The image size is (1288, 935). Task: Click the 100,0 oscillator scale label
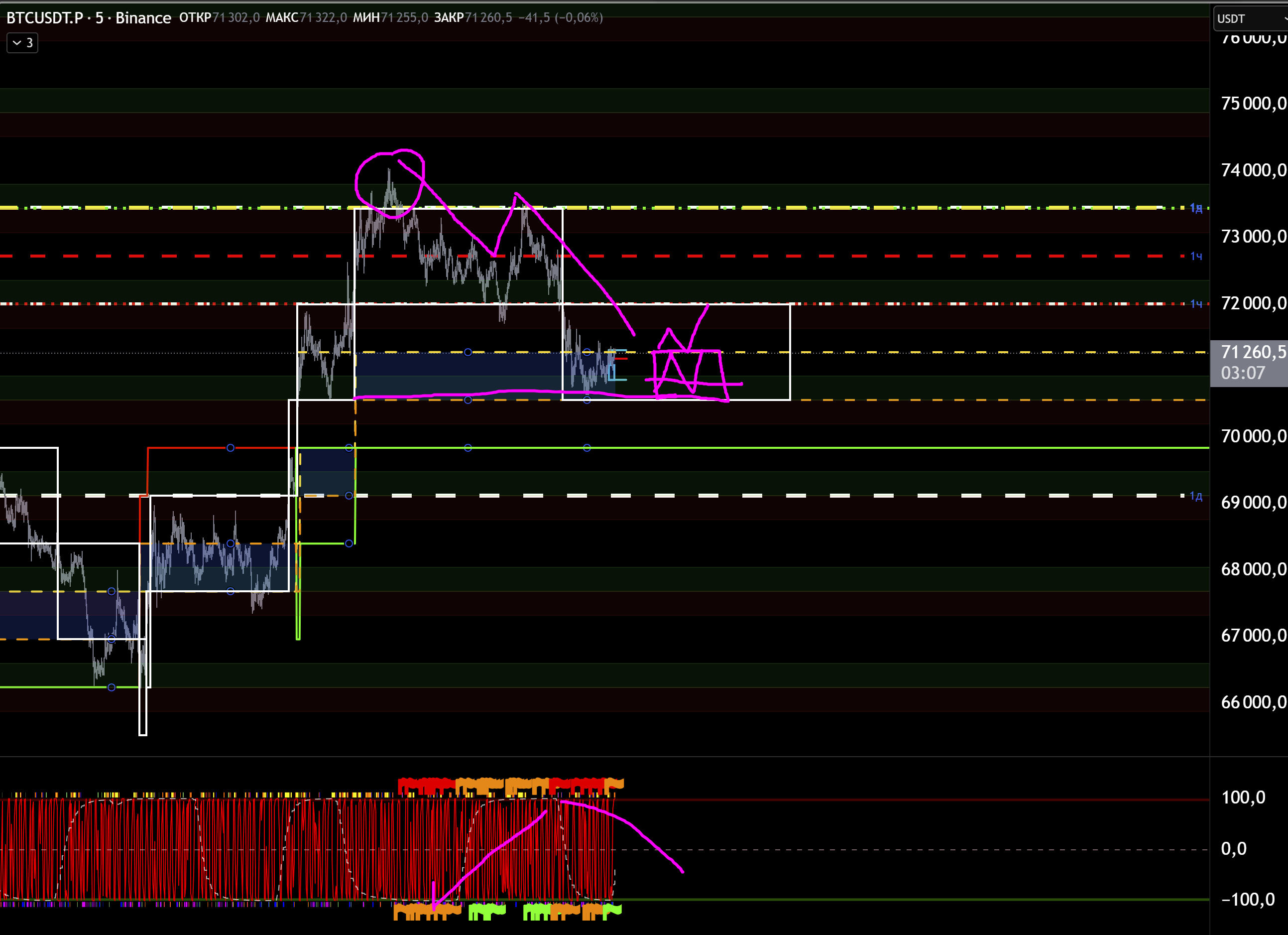coord(1243,798)
